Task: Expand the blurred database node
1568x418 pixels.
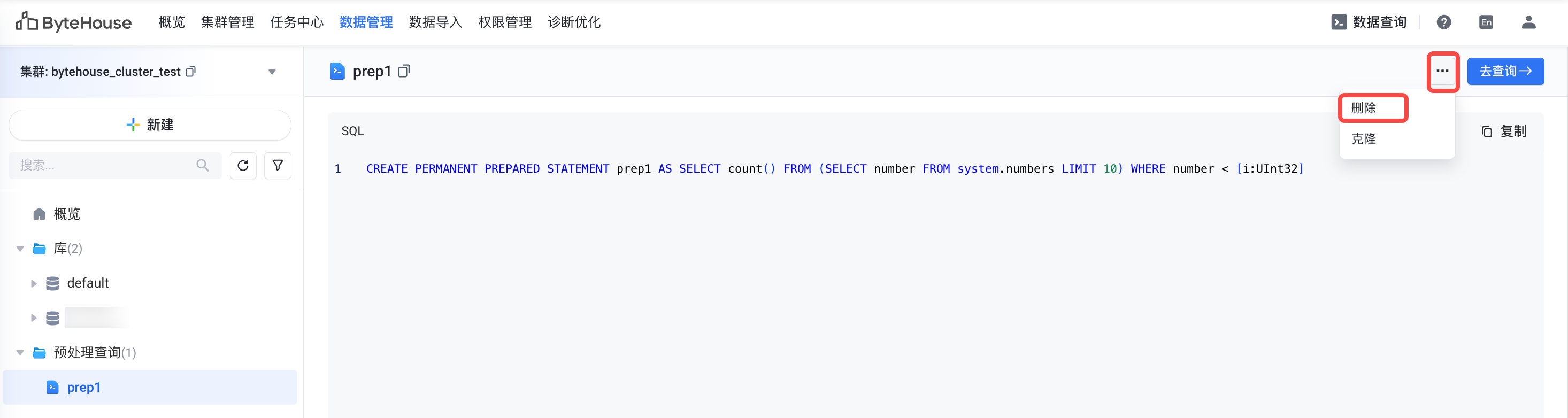Action: pyautogui.click(x=34, y=318)
